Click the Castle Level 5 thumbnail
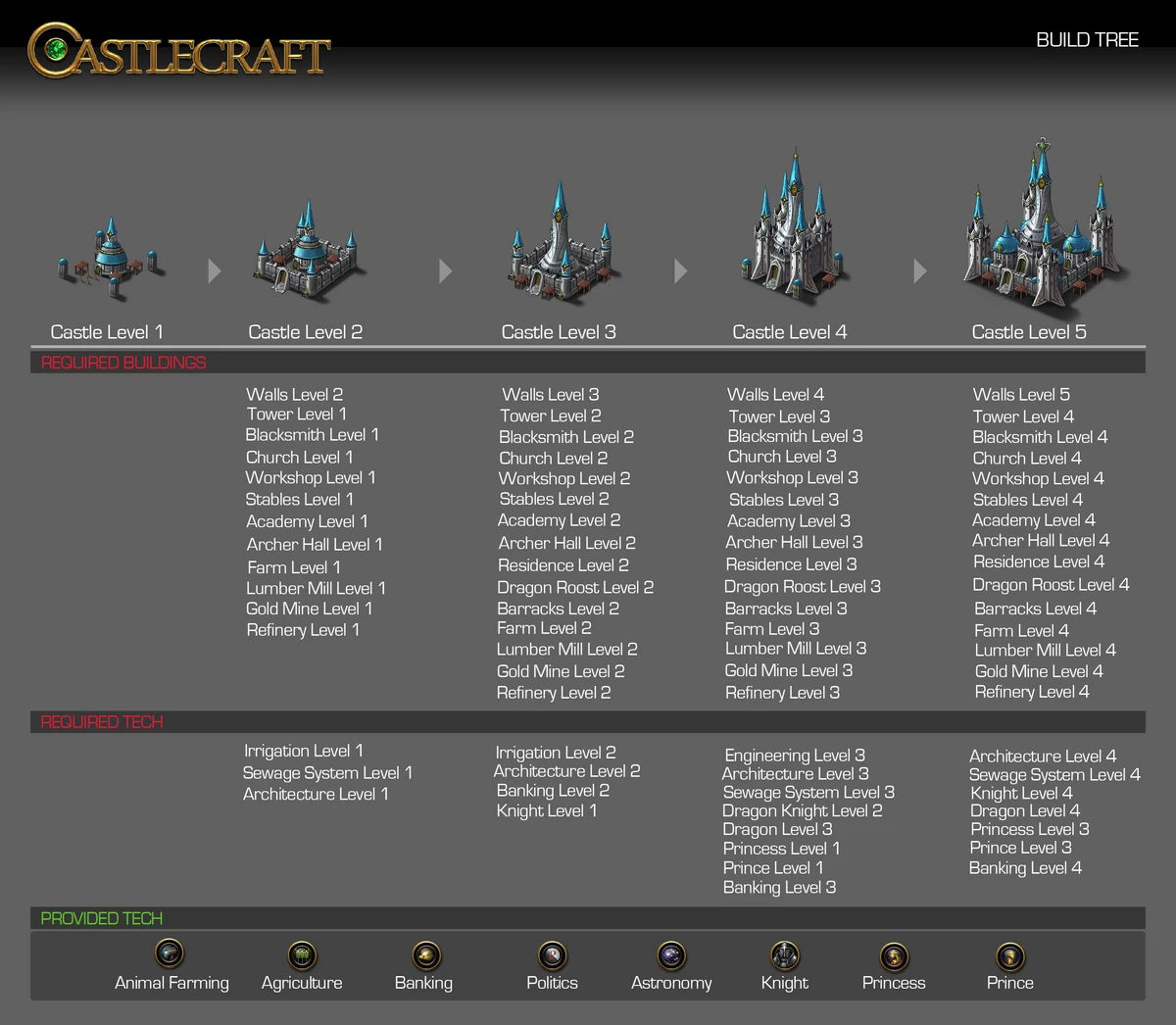This screenshot has width=1176, height=1025. (1044, 225)
